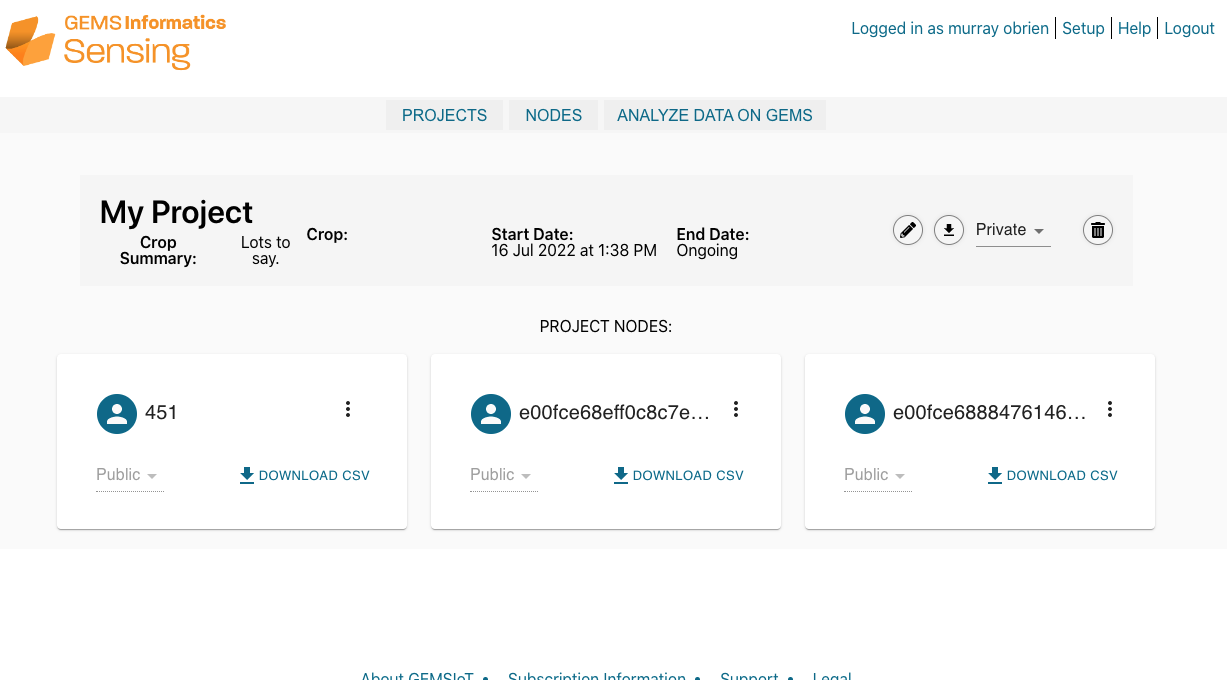1227x680 pixels.
Task: Download CSV for node 451
Action: point(304,475)
